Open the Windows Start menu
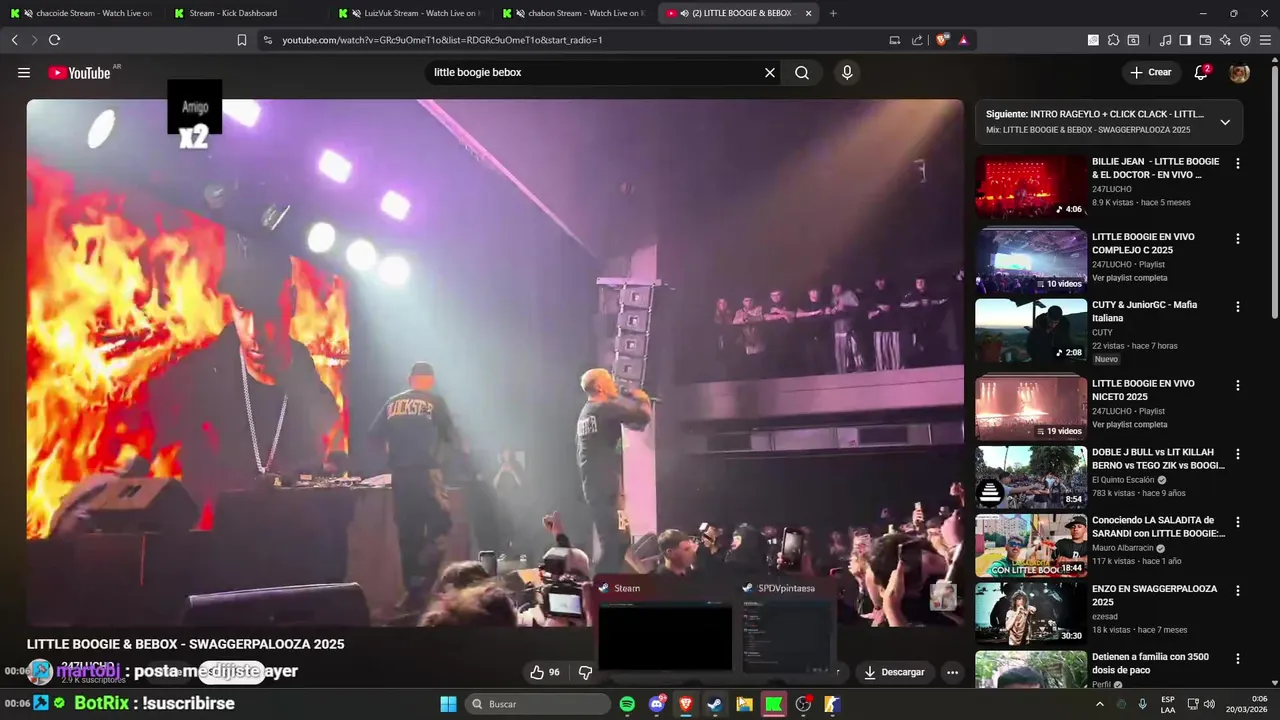 pyautogui.click(x=448, y=704)
